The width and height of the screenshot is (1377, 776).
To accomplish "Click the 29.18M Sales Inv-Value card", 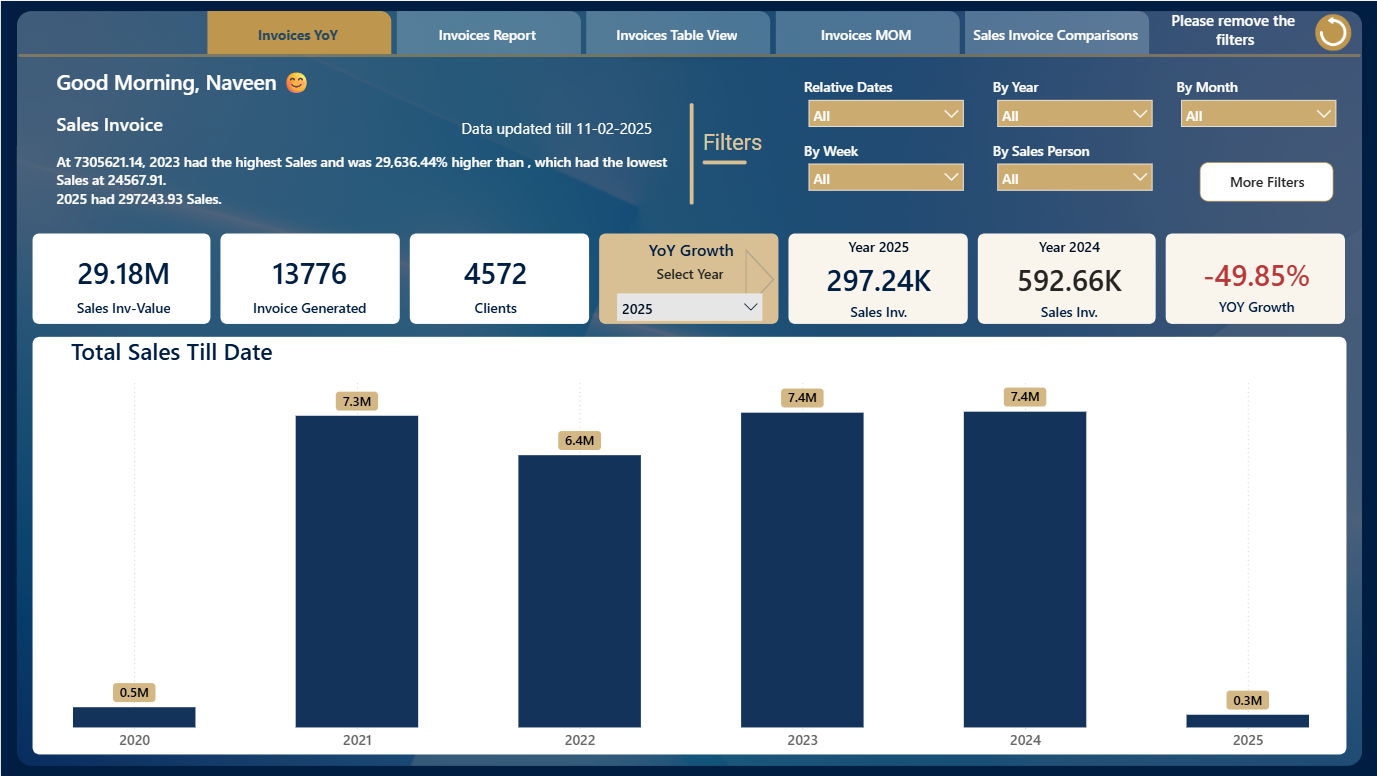I will pyautogui.click(x=122, y=279).
